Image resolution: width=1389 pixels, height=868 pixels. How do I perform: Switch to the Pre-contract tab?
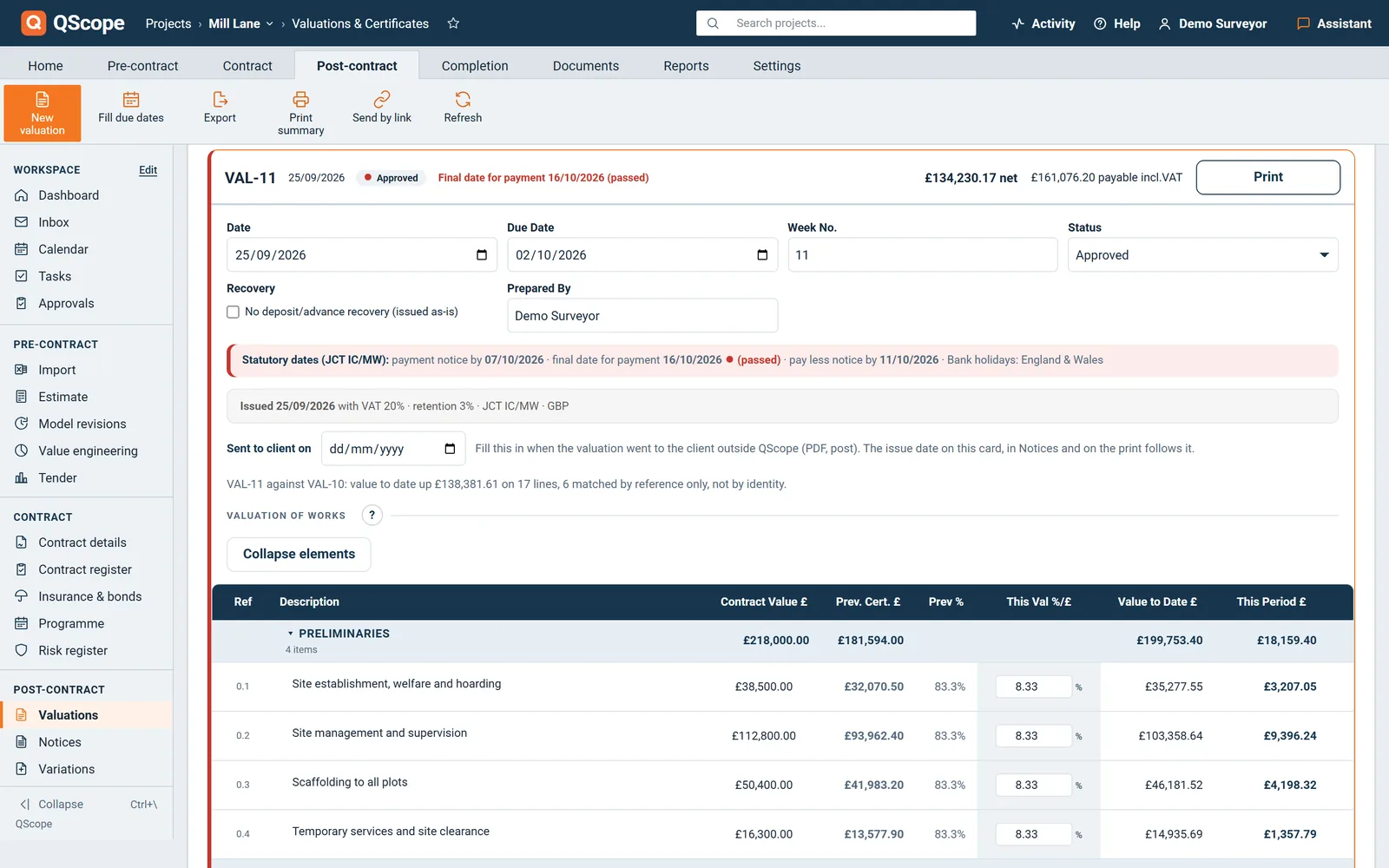142,66
